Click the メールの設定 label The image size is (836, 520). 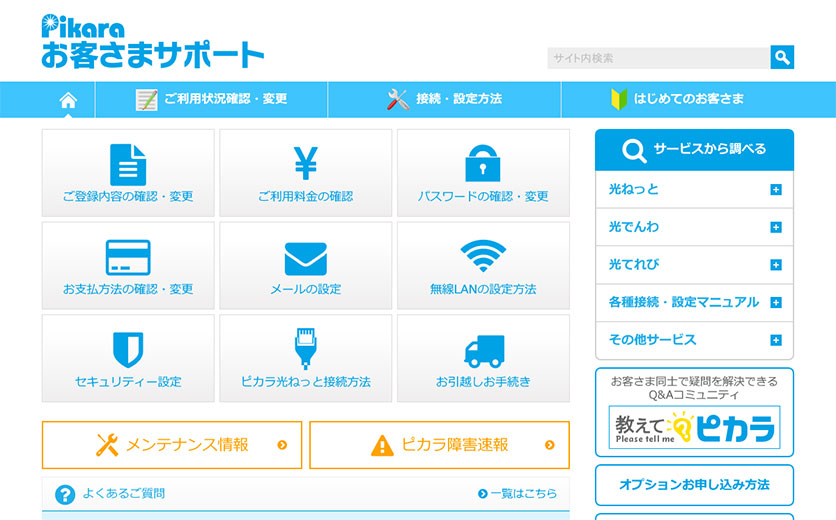click(306, 289)
